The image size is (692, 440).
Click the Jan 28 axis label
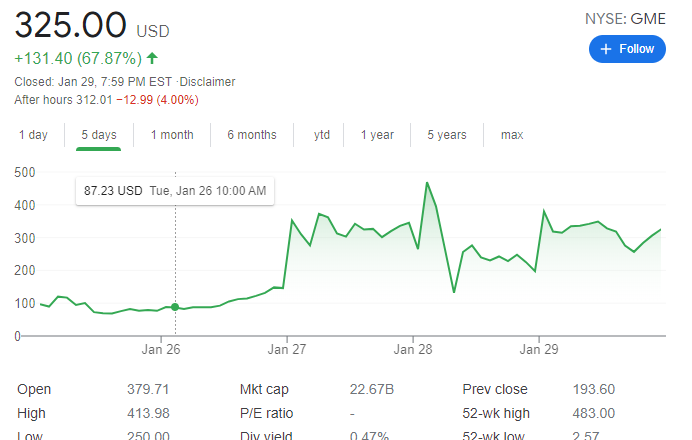click(x=413, y=350)
